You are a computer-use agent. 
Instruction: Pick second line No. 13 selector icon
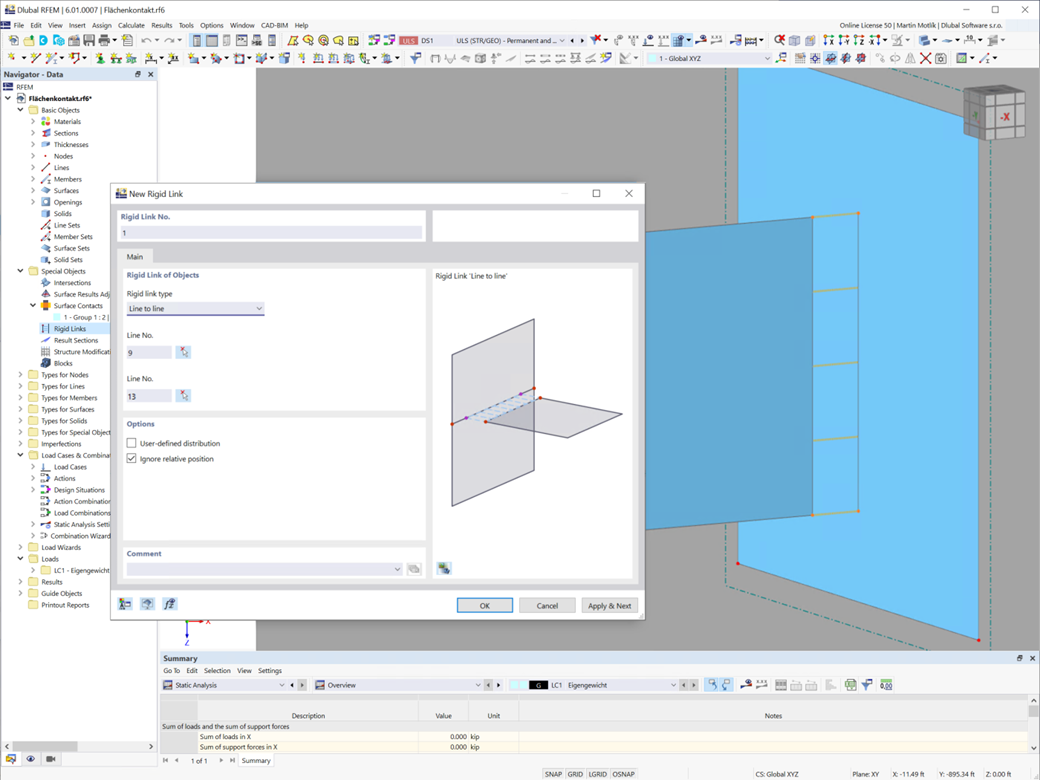point(184,396)
